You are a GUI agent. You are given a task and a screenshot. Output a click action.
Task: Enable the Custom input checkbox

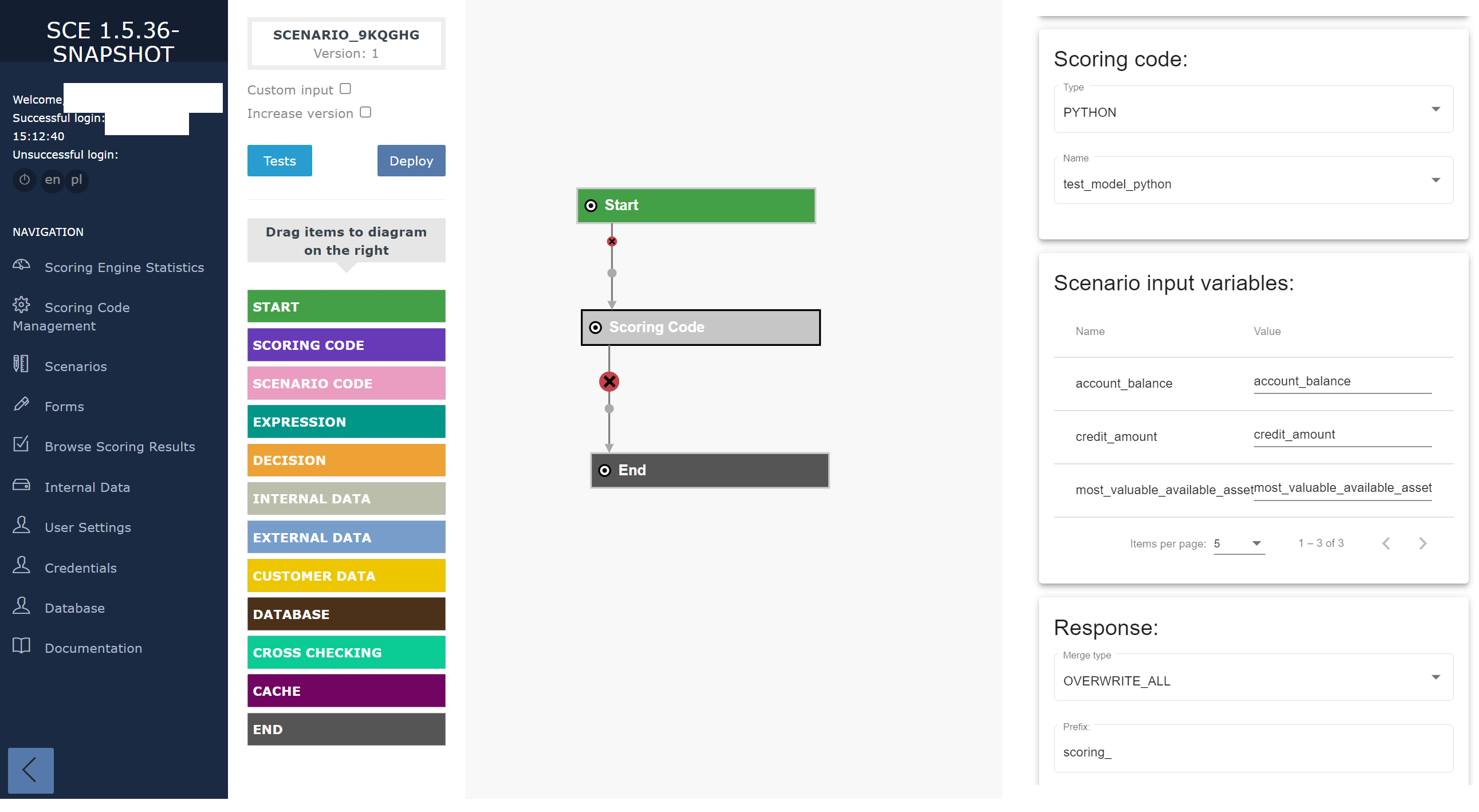[345, 89]
